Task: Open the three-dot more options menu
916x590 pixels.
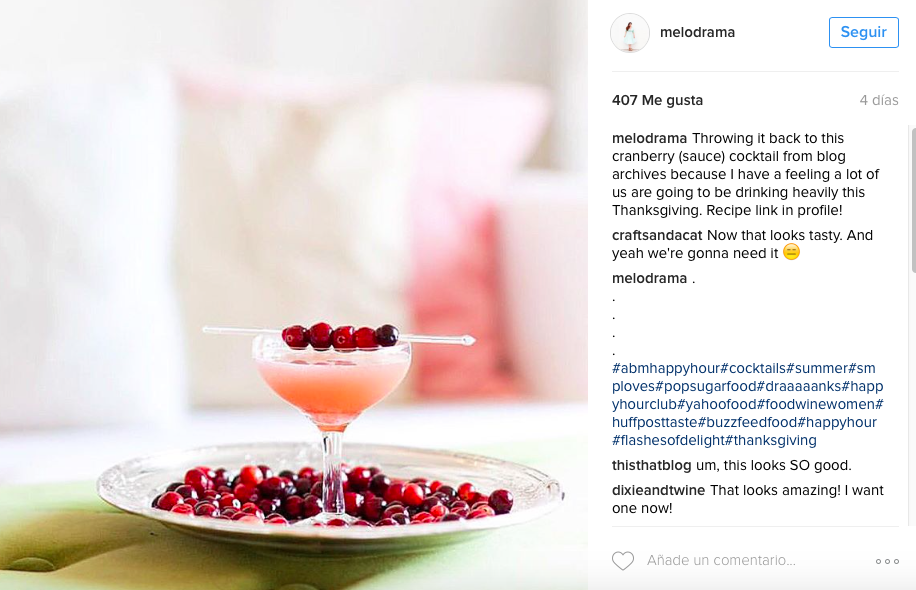Action: coord(887,561)
